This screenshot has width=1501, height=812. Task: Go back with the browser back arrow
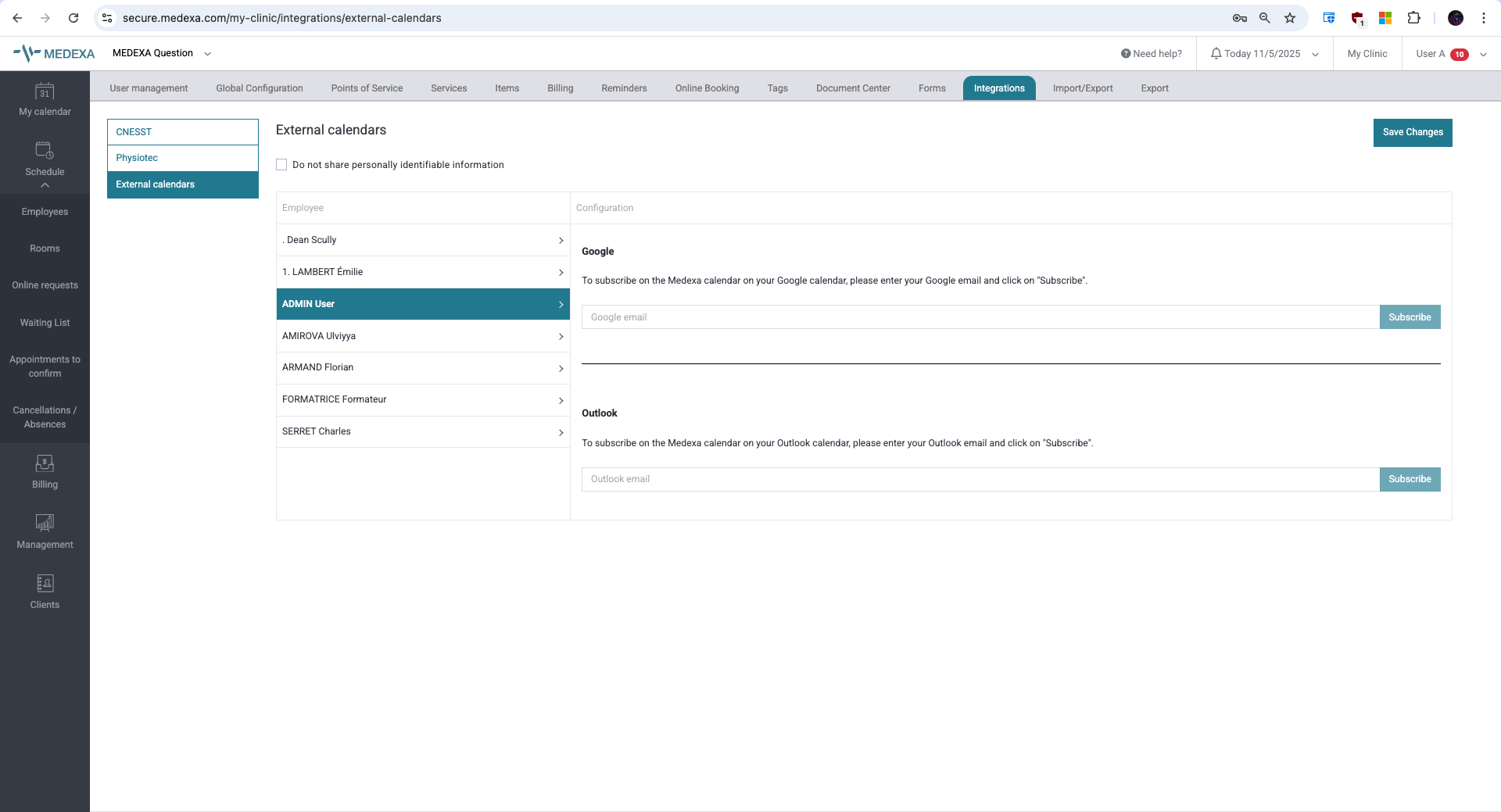(17, 18)
